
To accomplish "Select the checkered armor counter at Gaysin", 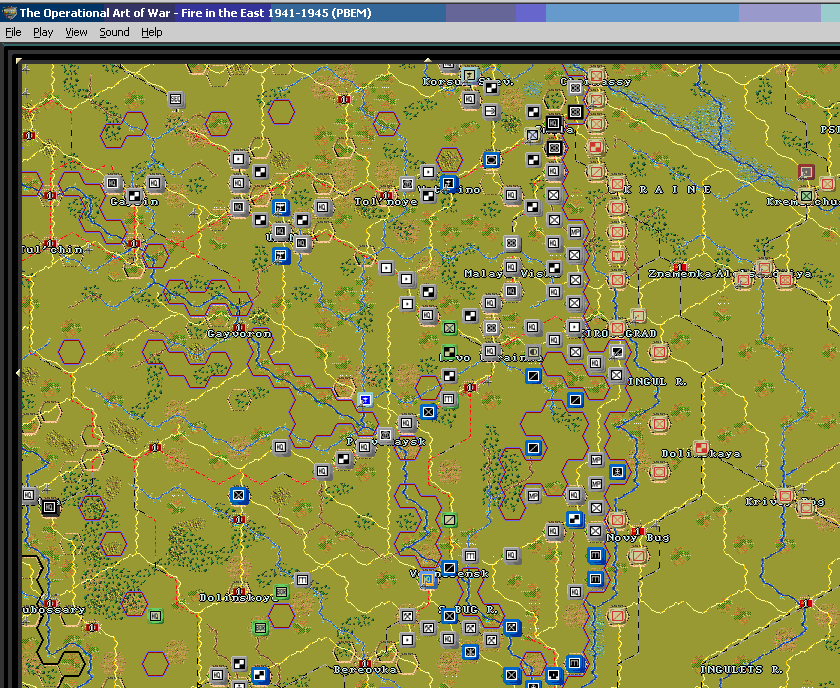I will [x=134, y=196].
